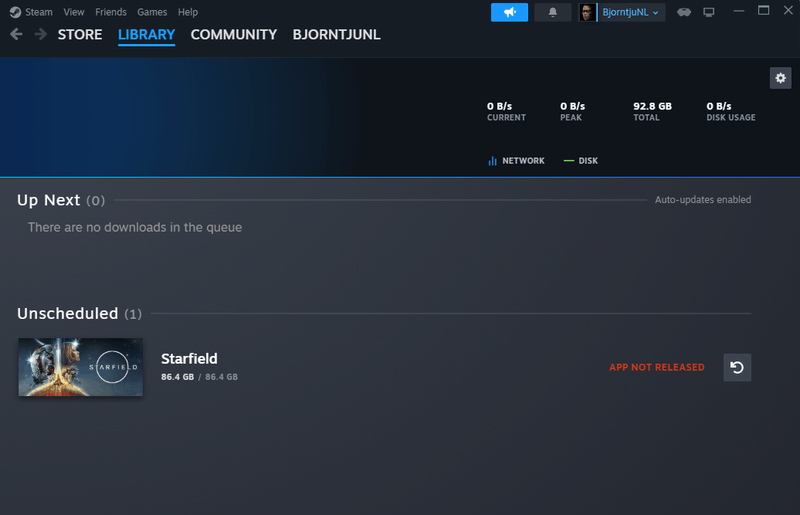Click the Starfield game thumbnail
The height and width of the screenshot is (515, 800).
81,367
